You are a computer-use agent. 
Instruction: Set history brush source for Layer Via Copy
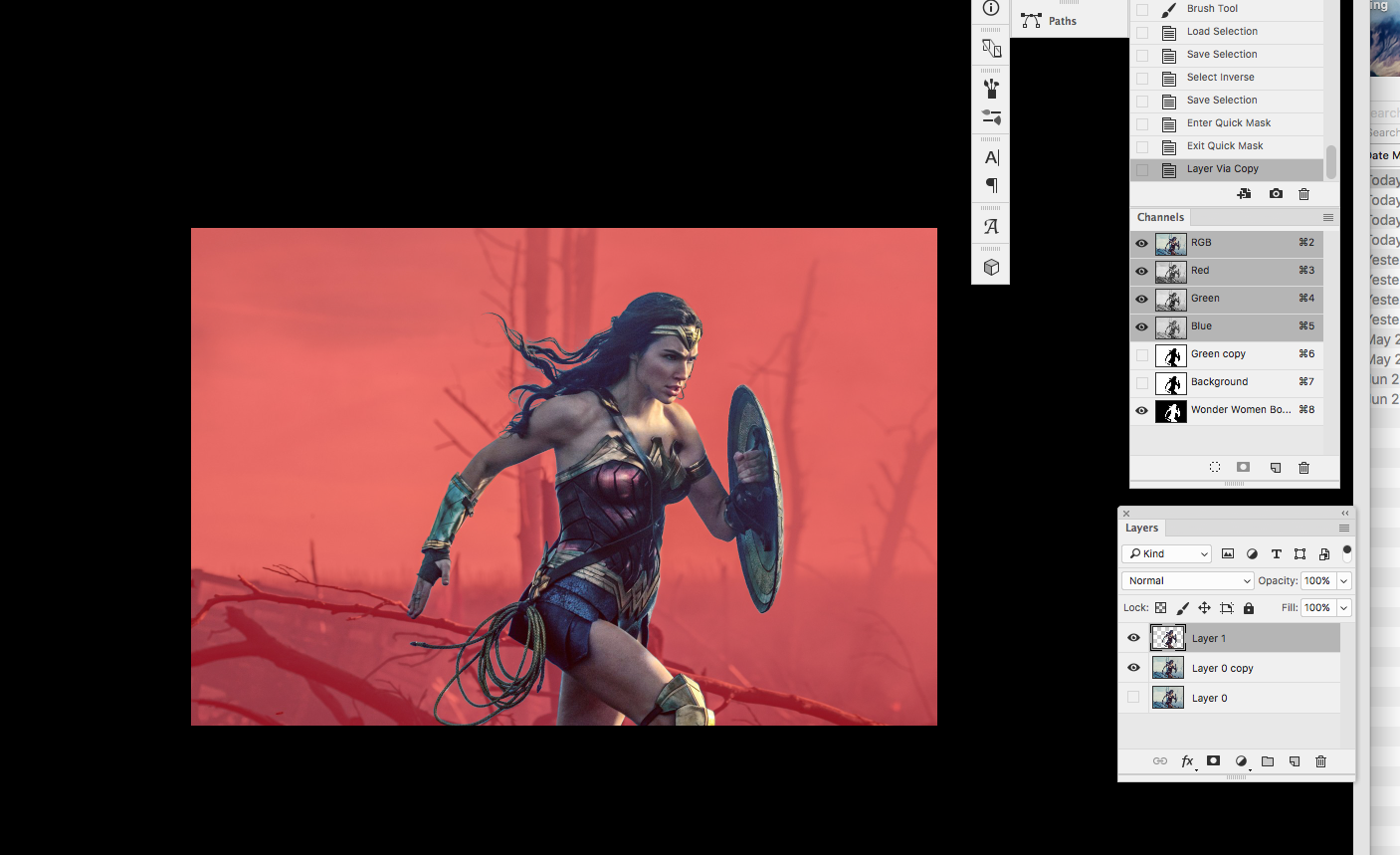1142,169
